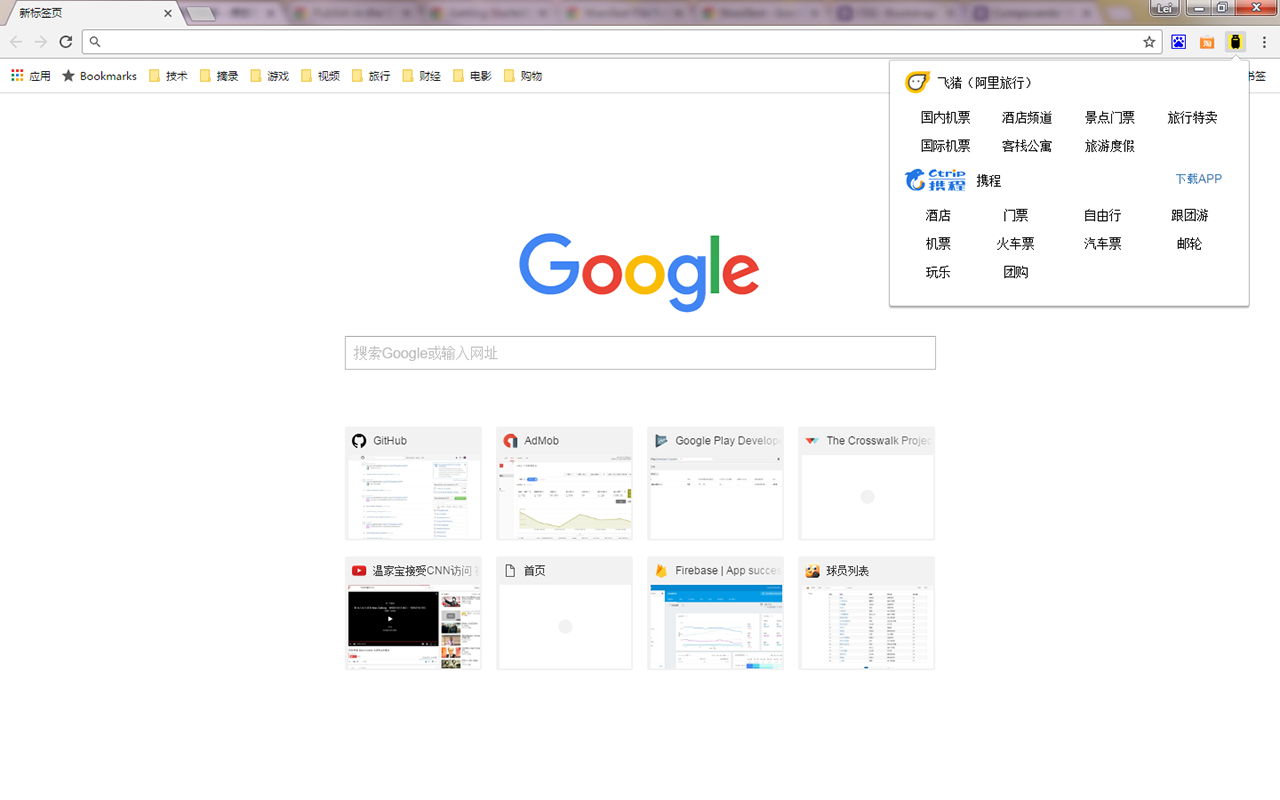The image size is (1280, 800).
Task: Open the GitHub thumbnail
Action: click(413, 484)
